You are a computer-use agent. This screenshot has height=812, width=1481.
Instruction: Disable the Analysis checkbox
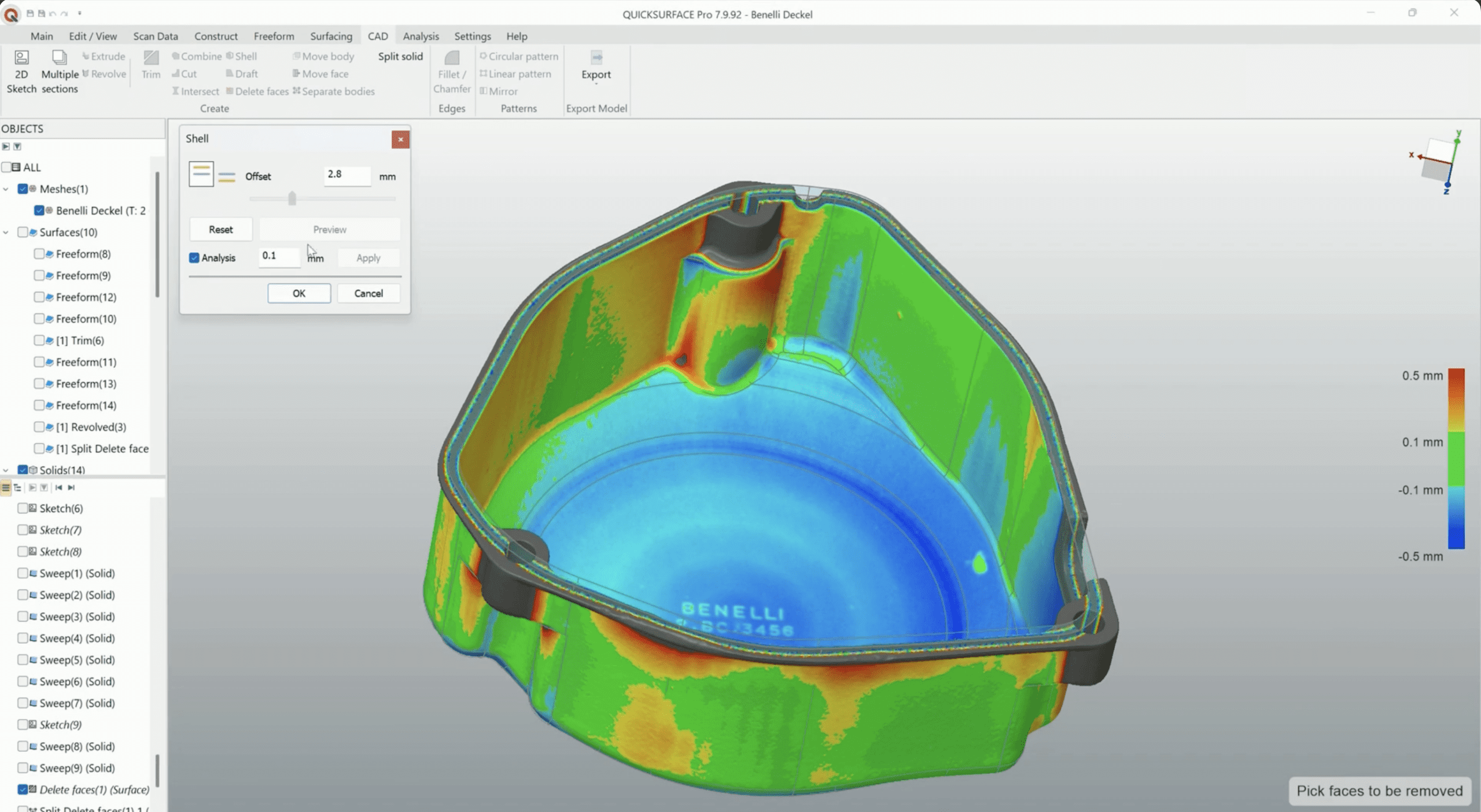[194, 258]
